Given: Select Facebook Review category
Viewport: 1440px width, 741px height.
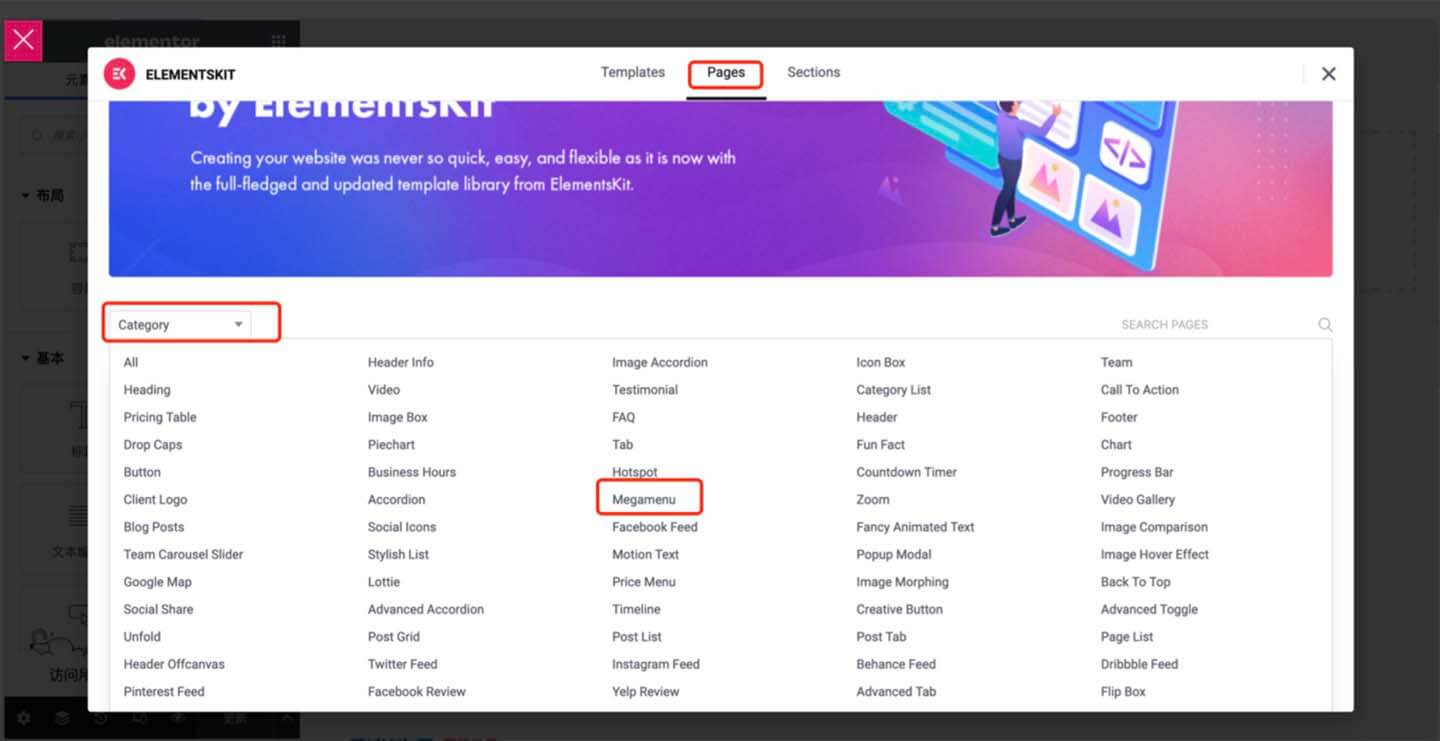Looking at the screenshot, I should click(x=417, y=691).
